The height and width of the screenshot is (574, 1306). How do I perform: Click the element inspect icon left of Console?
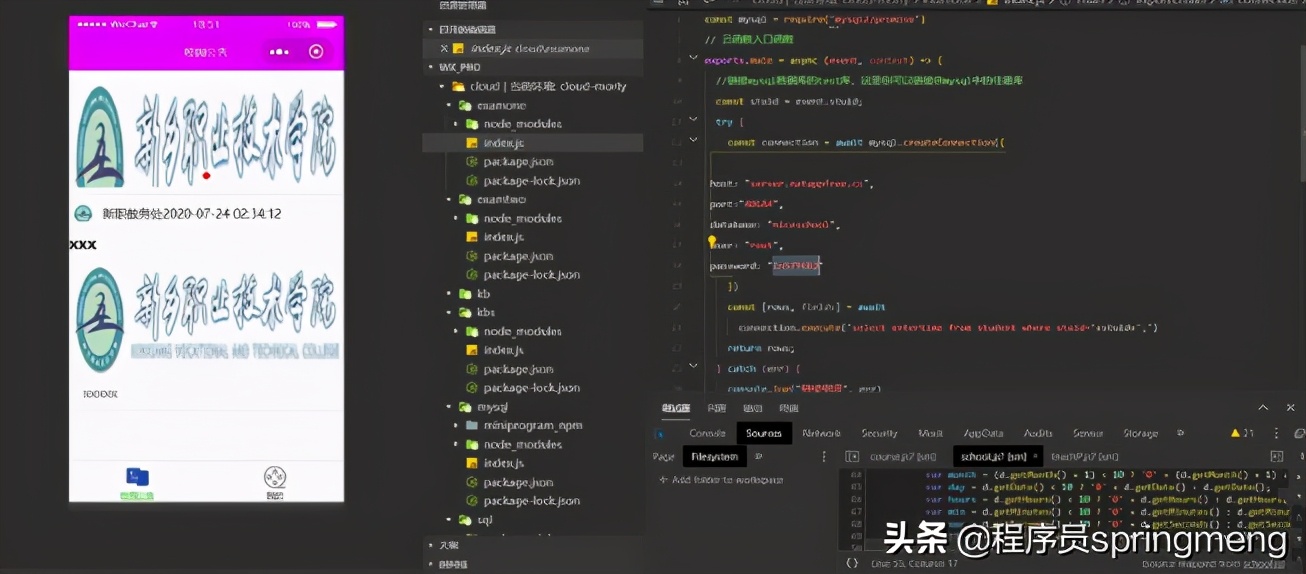click(659, 433)
